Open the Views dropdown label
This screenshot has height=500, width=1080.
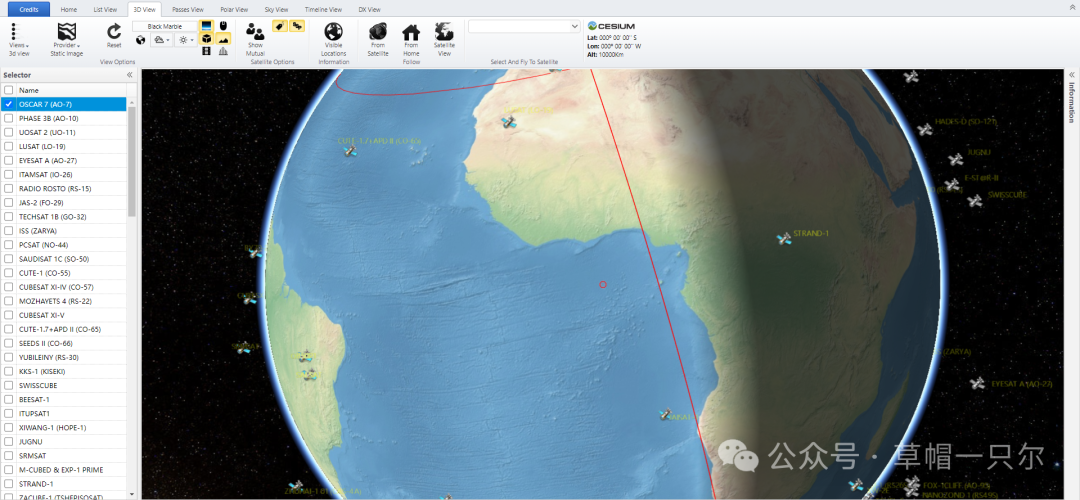click(19, 45)
